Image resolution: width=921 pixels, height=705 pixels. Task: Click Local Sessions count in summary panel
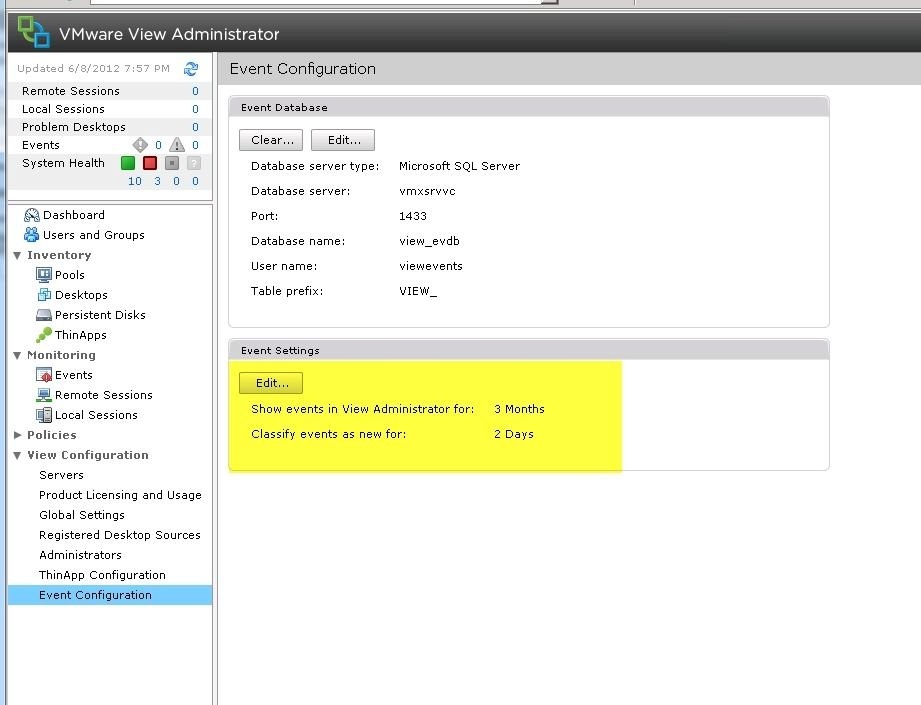click(196, 109)
